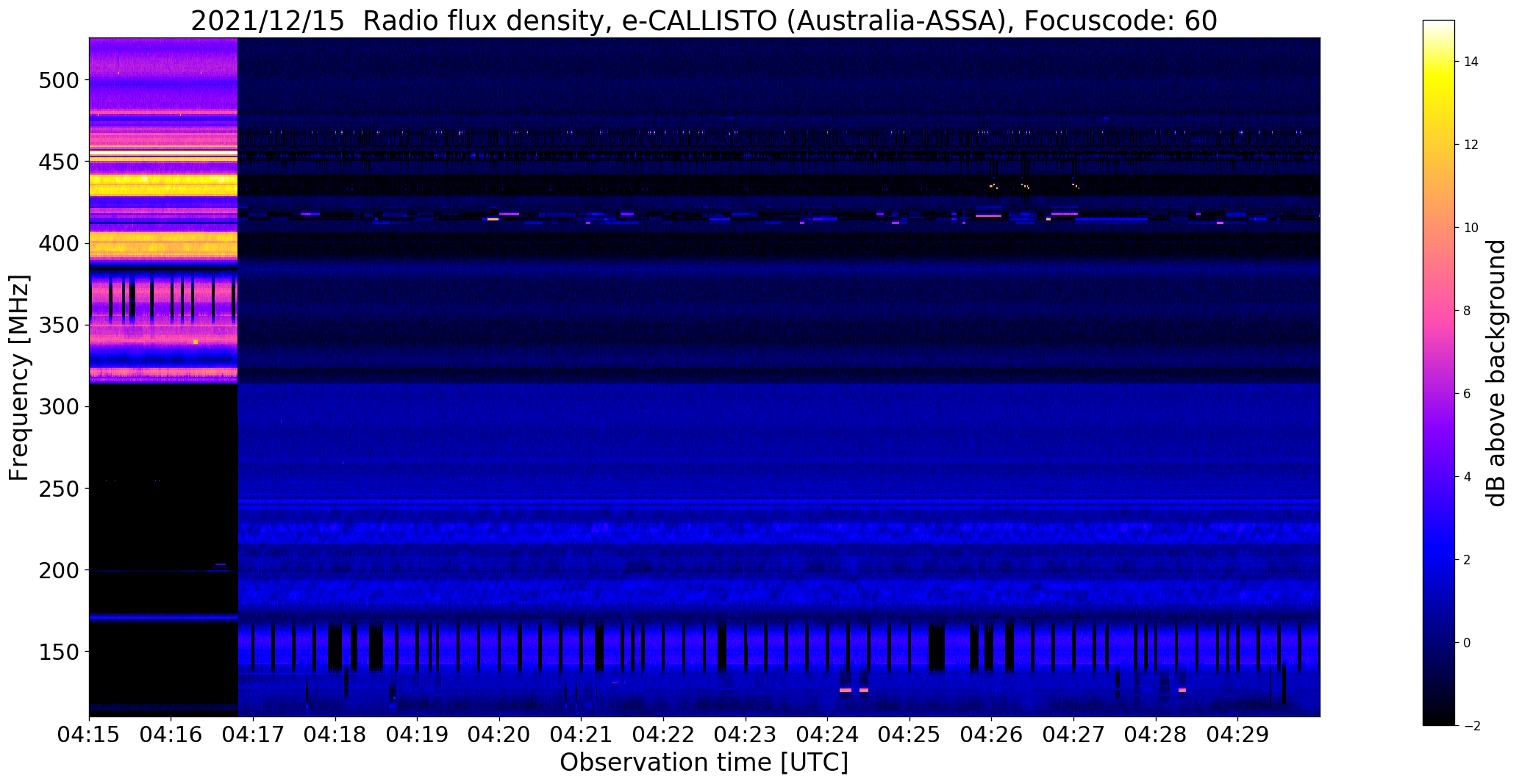Click the colorbar tick value 6
1519x784 pixels.
[x=1467, y=394]
